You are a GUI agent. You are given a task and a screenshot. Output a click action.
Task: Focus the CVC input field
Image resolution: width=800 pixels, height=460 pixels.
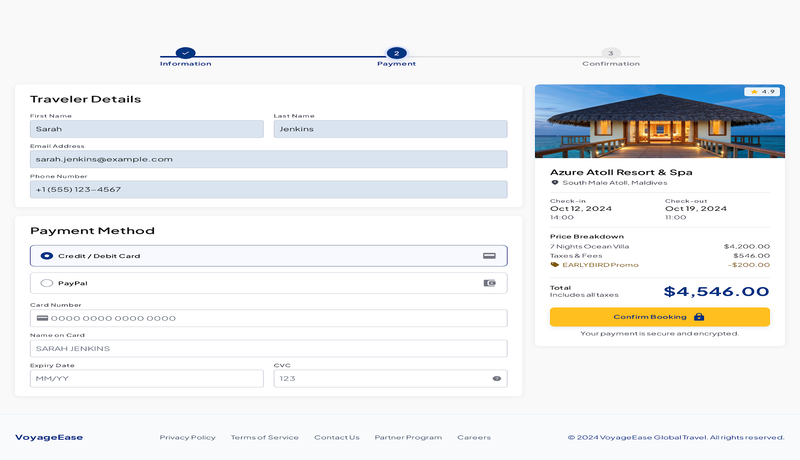(390, 378)
